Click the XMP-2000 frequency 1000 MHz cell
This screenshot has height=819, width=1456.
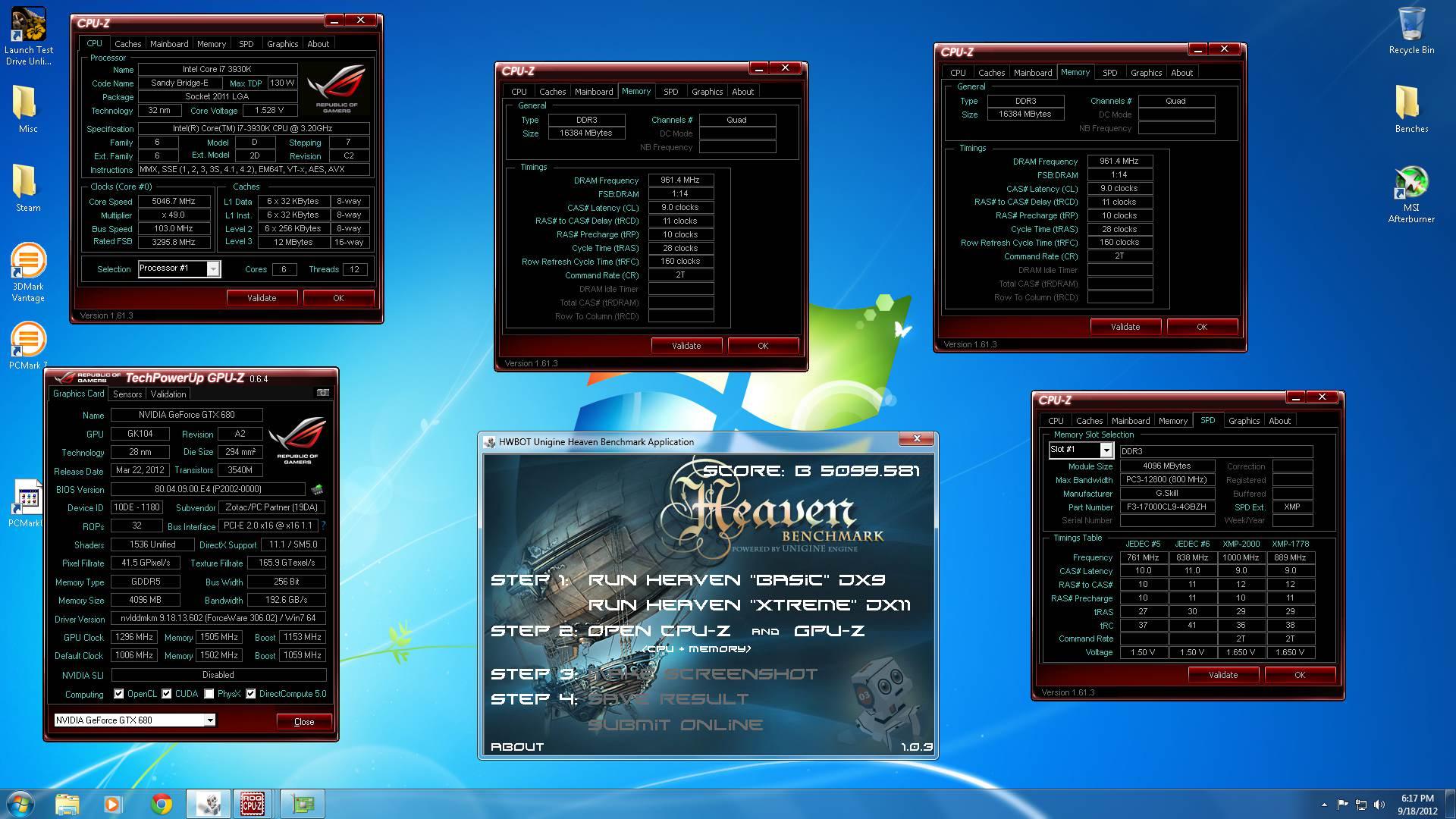[1241, 557]
